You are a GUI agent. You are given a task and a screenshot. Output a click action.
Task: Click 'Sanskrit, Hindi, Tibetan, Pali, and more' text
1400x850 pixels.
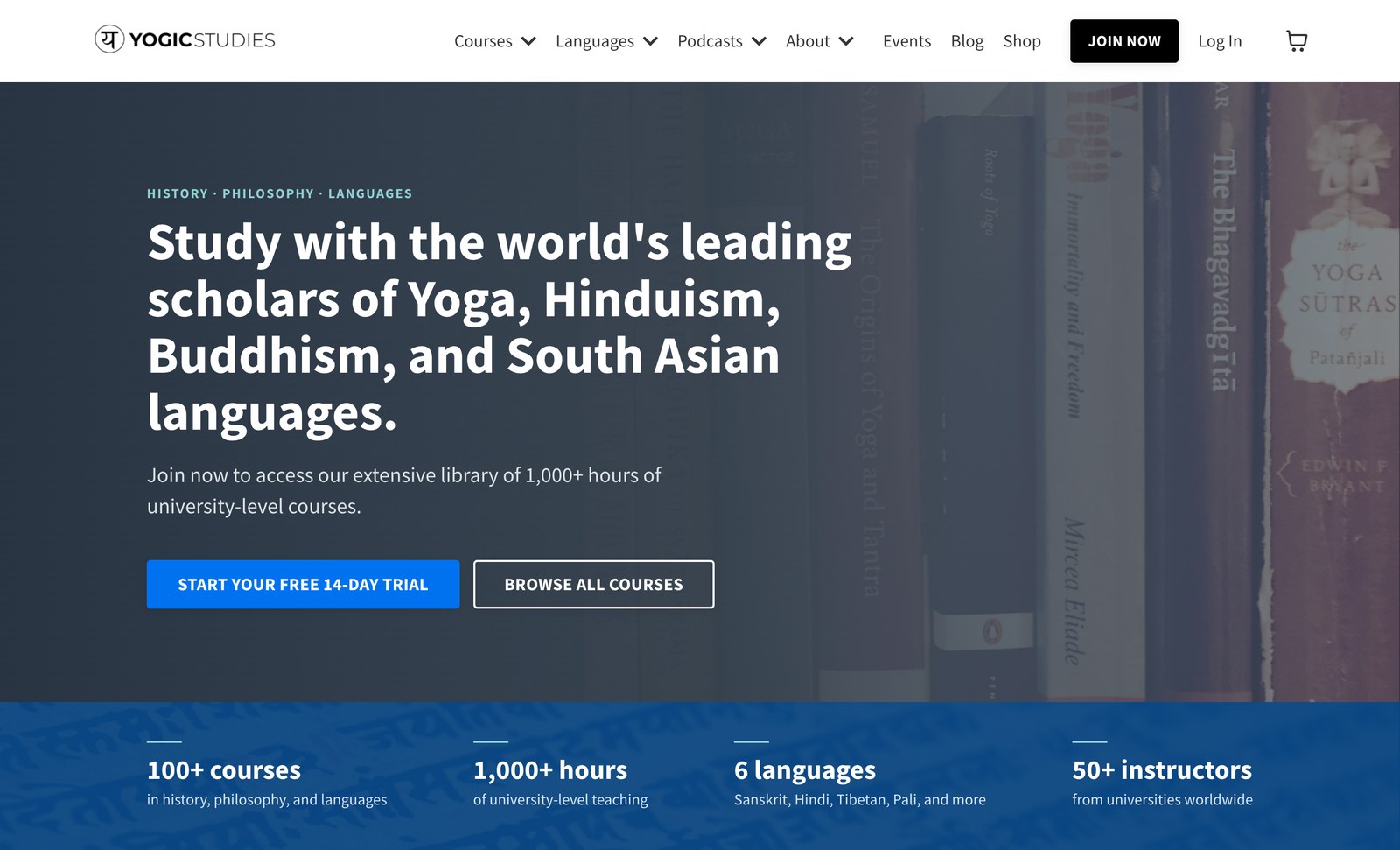[x=860, y=799]
